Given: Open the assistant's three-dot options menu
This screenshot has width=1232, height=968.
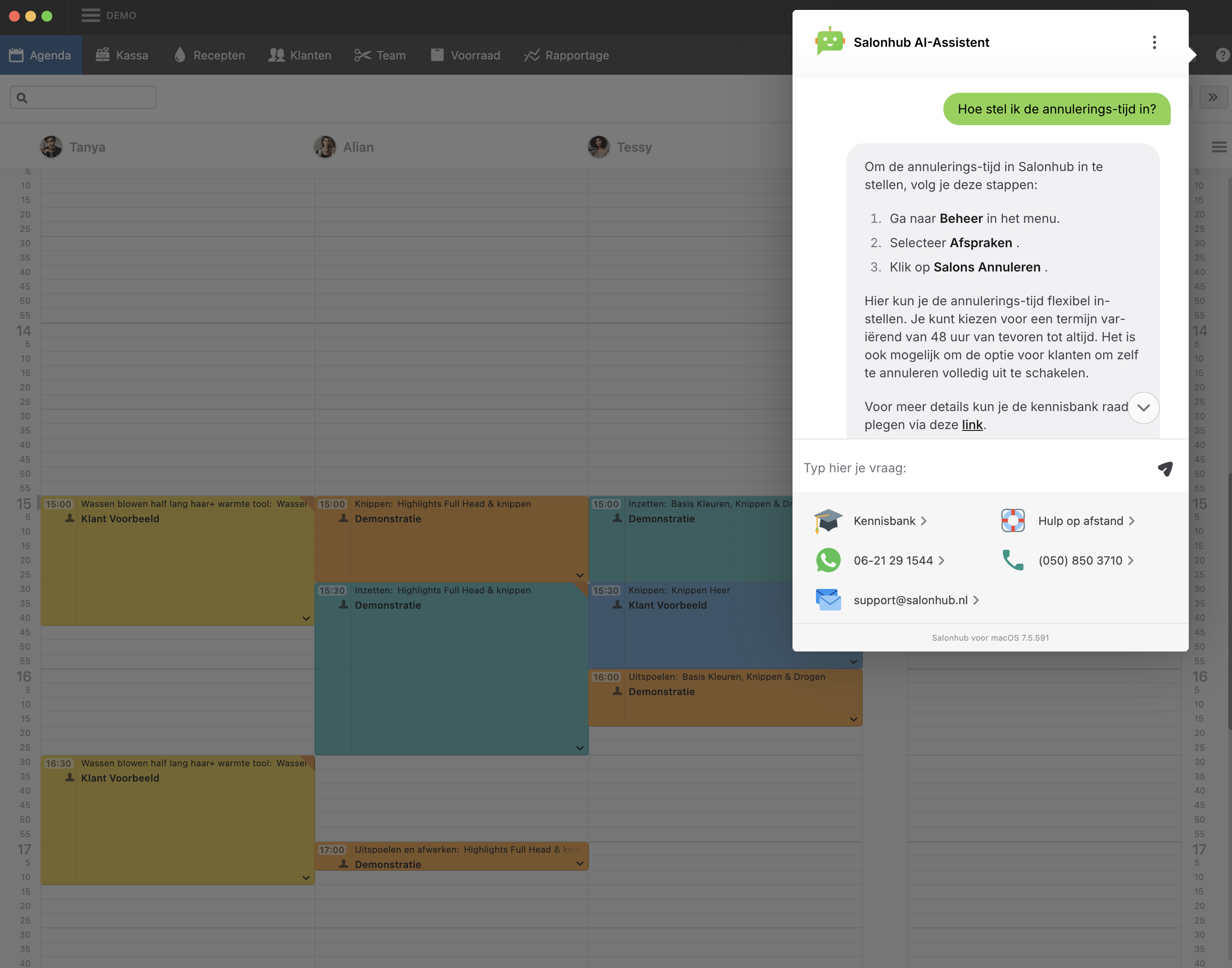Looking at the screenshot, I should (x=1154, y=42).
